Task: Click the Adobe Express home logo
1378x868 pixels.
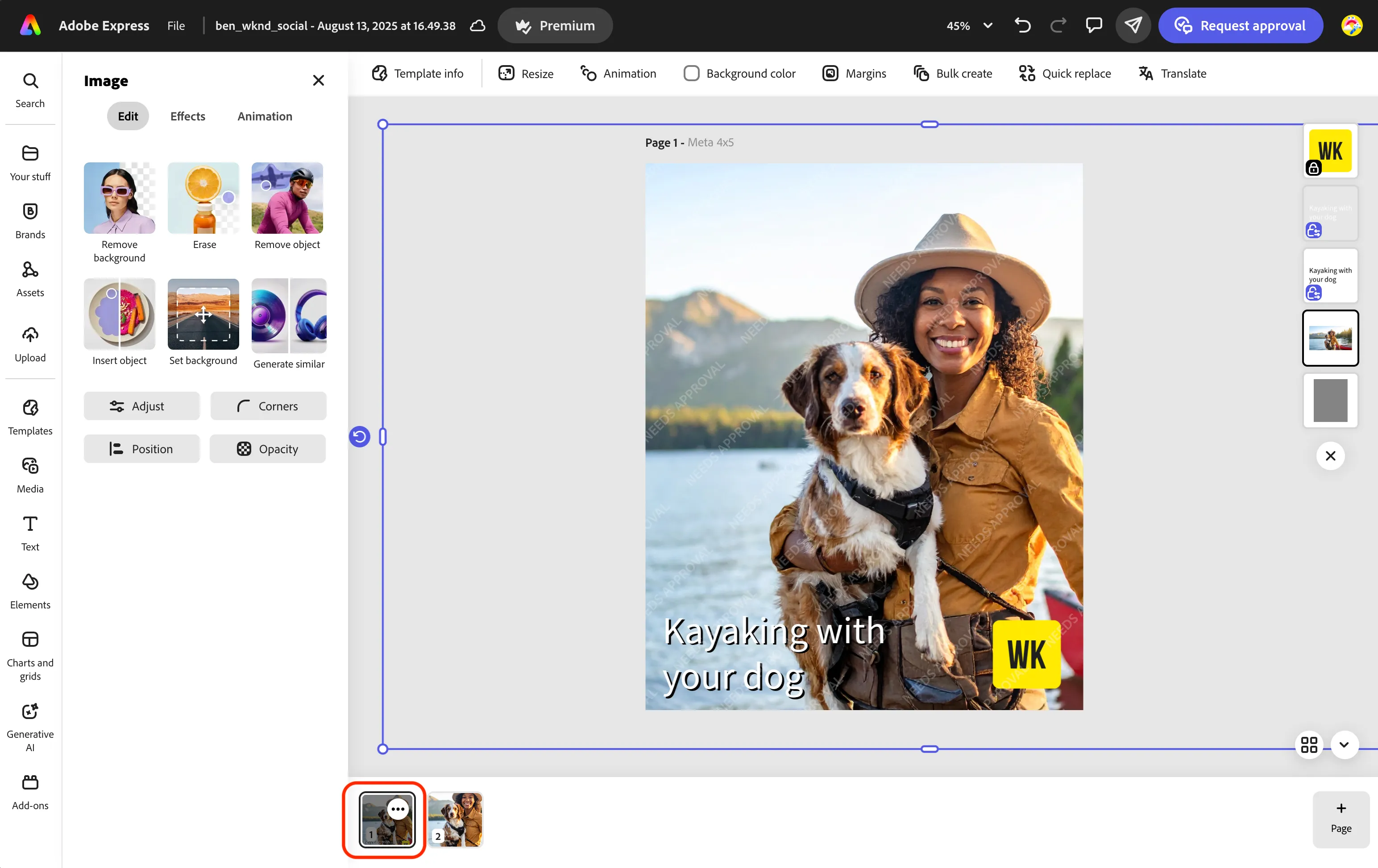Action: (30, 25)
